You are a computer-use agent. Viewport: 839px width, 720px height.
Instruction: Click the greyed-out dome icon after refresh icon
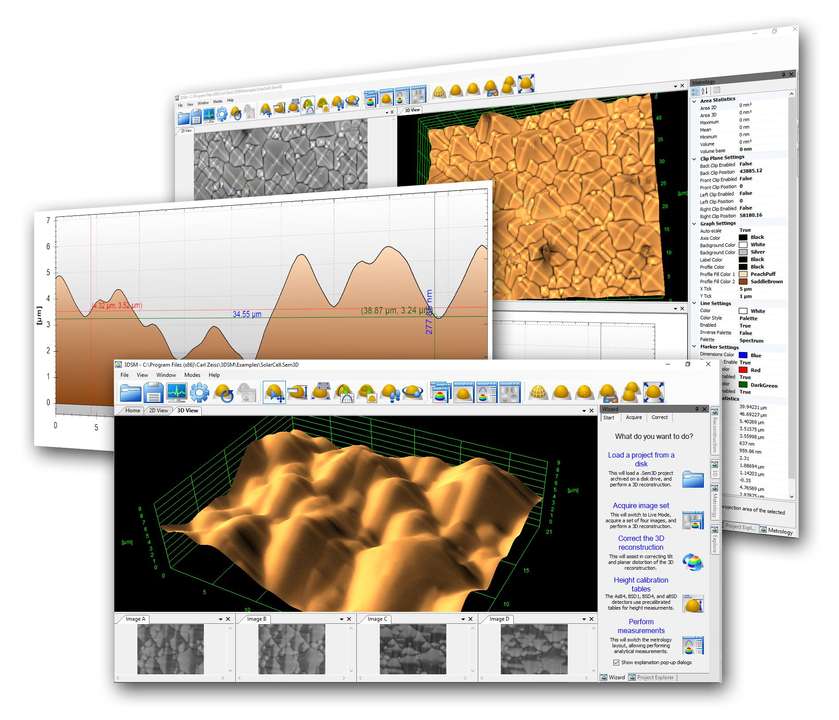[246, 393]
